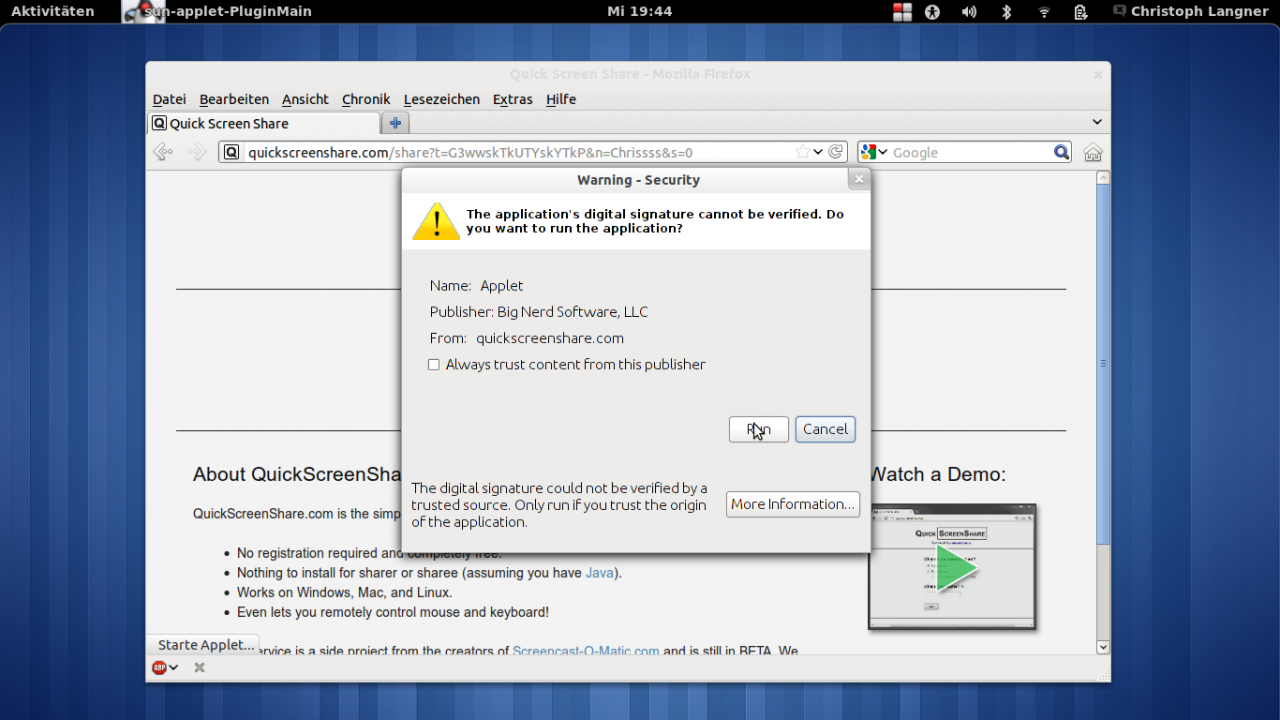Open the accessibility menu icon

point(932,12)
